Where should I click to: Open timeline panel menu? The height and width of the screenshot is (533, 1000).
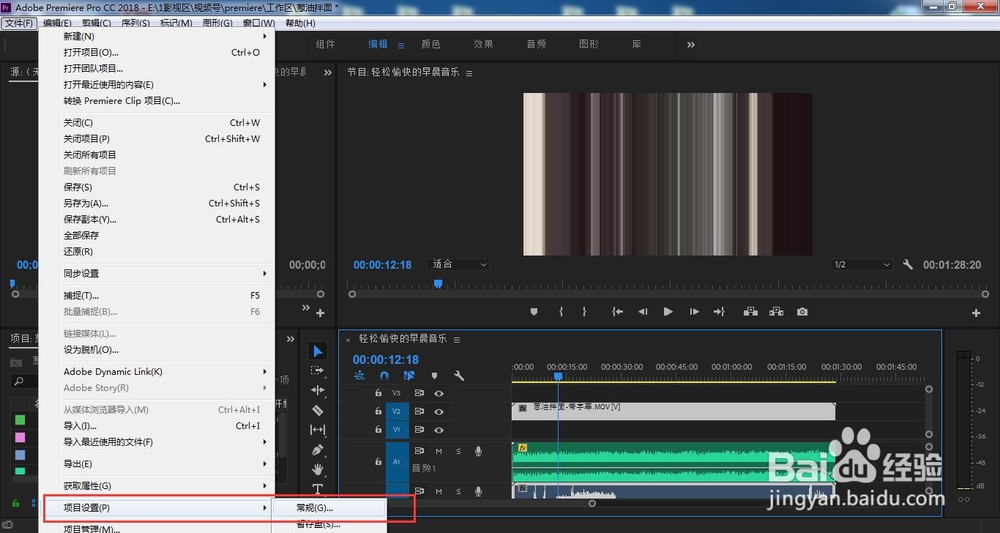click(457, 340)
